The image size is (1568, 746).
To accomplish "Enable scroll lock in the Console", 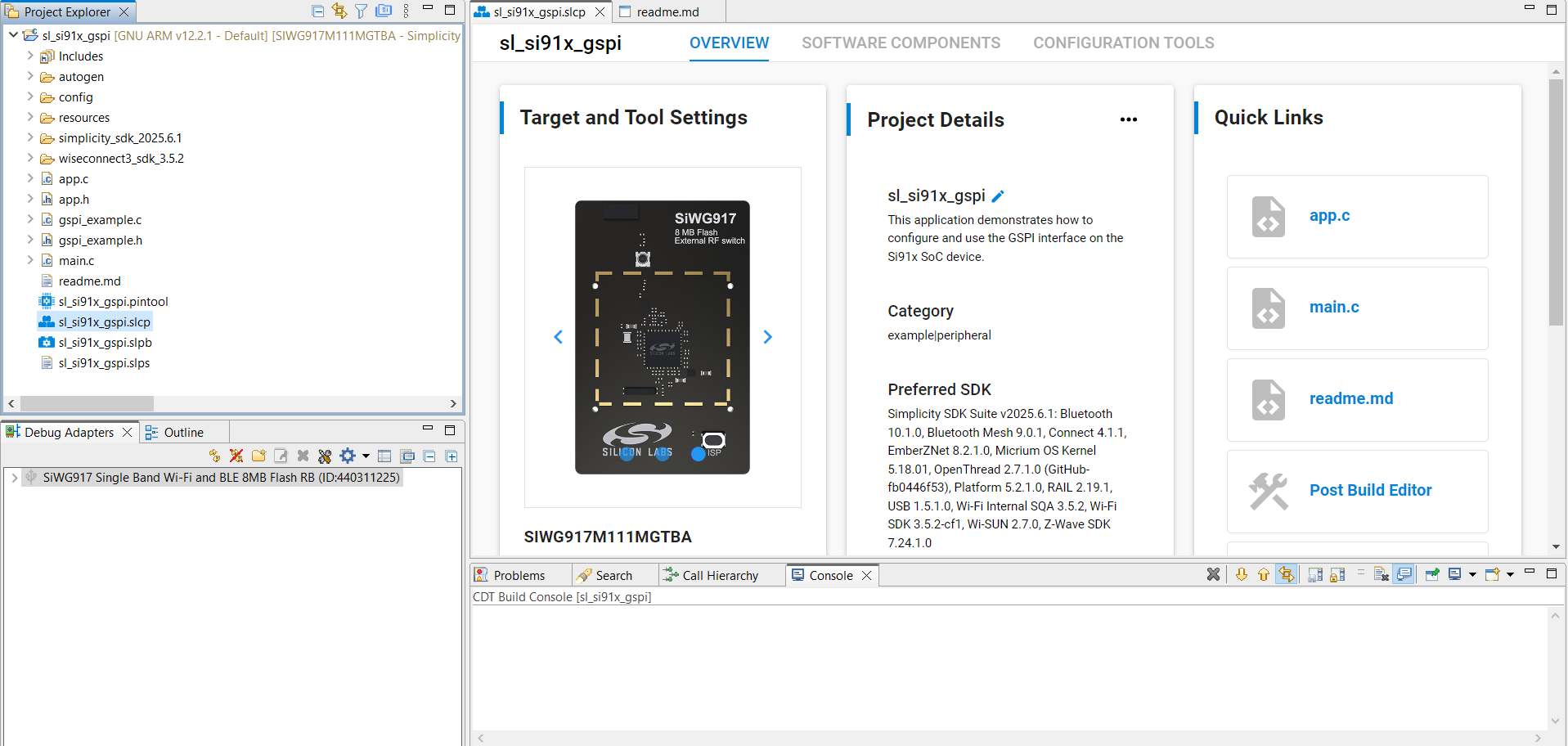I will (x=1337, y=574).
